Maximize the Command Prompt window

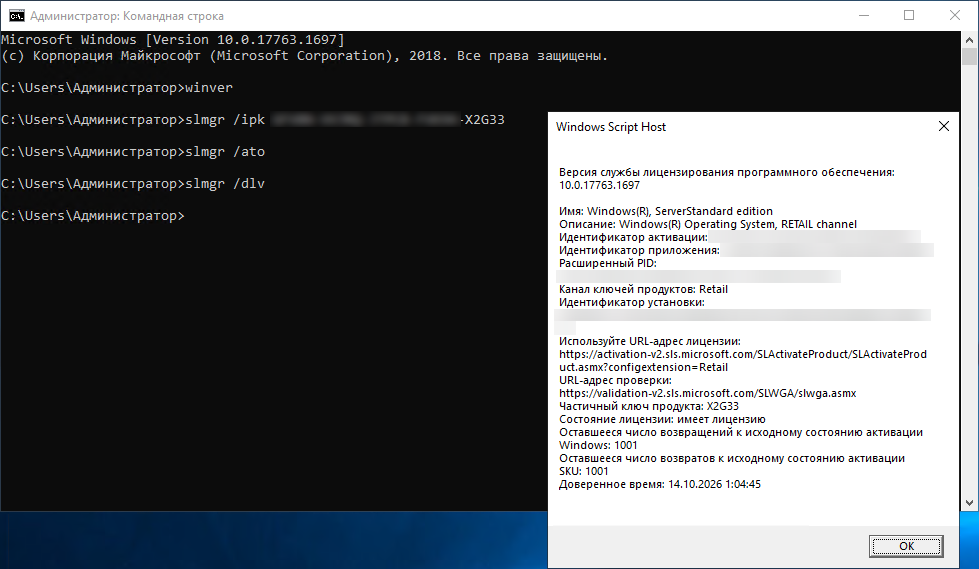(x=908, y=16)
